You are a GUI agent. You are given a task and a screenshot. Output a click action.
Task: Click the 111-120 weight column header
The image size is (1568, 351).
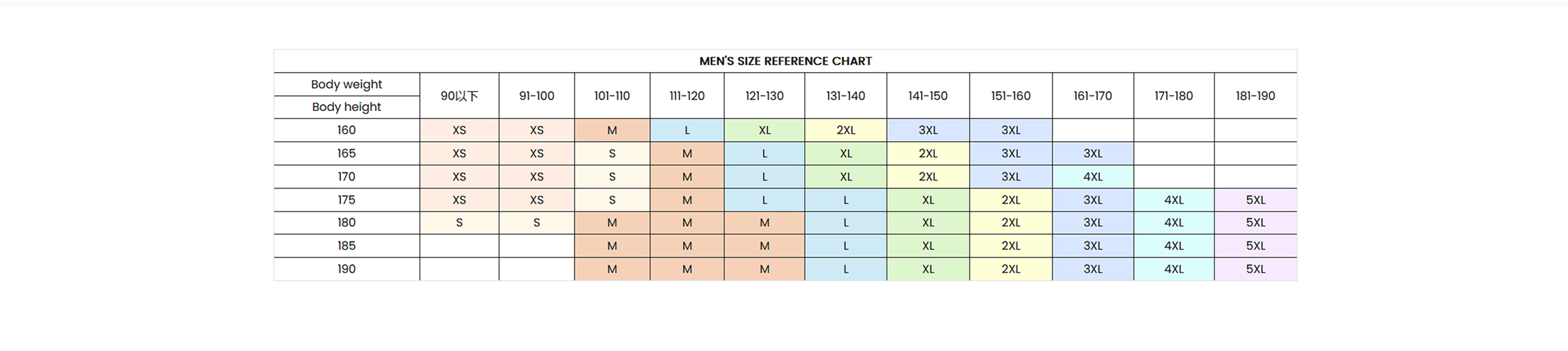click(x=687, y=96)
